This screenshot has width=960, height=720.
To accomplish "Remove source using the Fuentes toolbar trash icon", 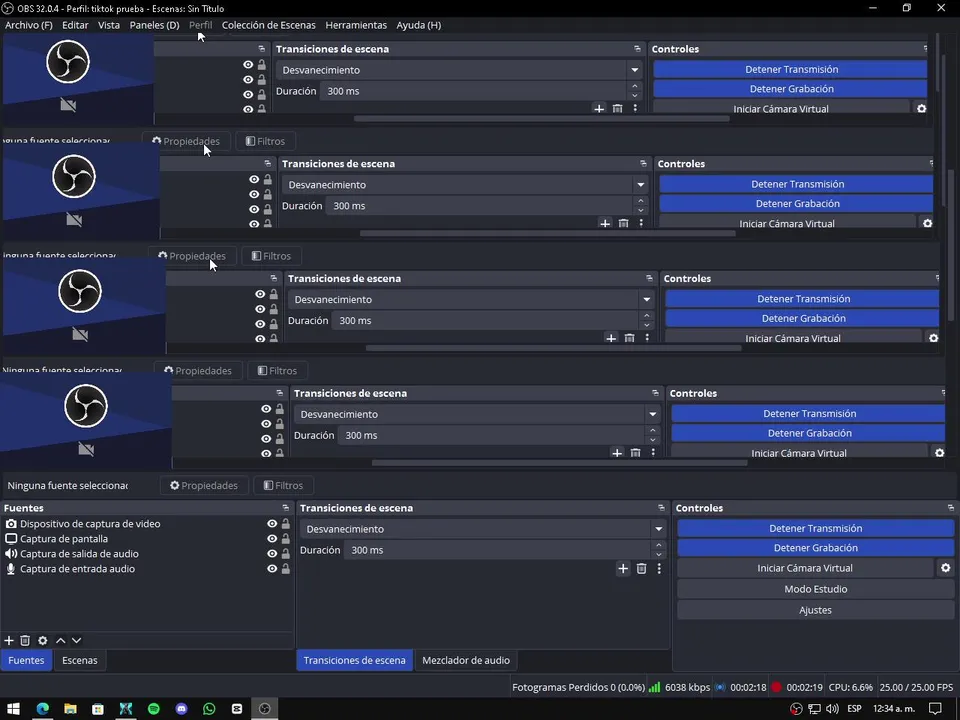I will (25, 640).
